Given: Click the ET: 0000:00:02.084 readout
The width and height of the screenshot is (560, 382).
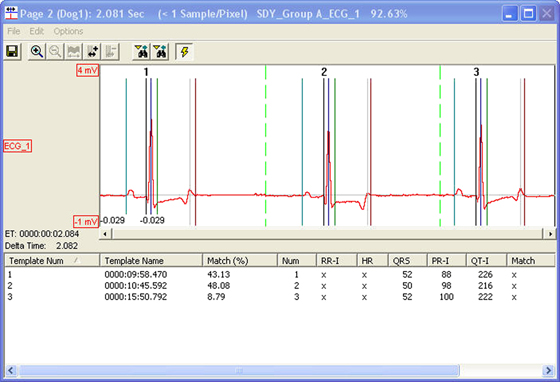Looking at the screenshot, I should point(42,234).
